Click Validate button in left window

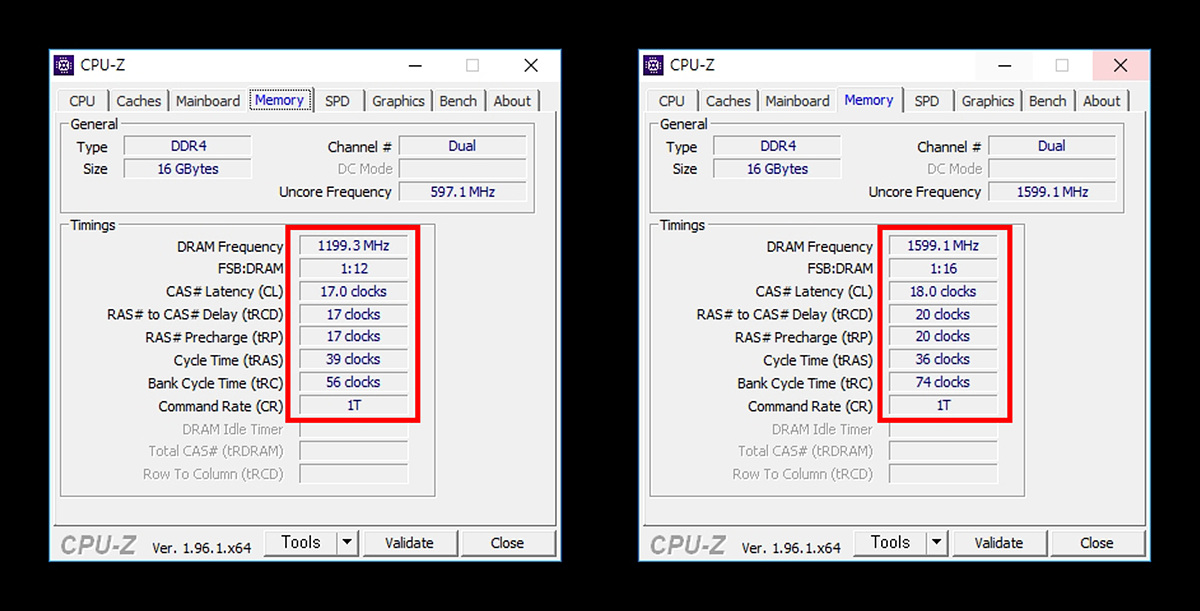(x=409, y=543)
